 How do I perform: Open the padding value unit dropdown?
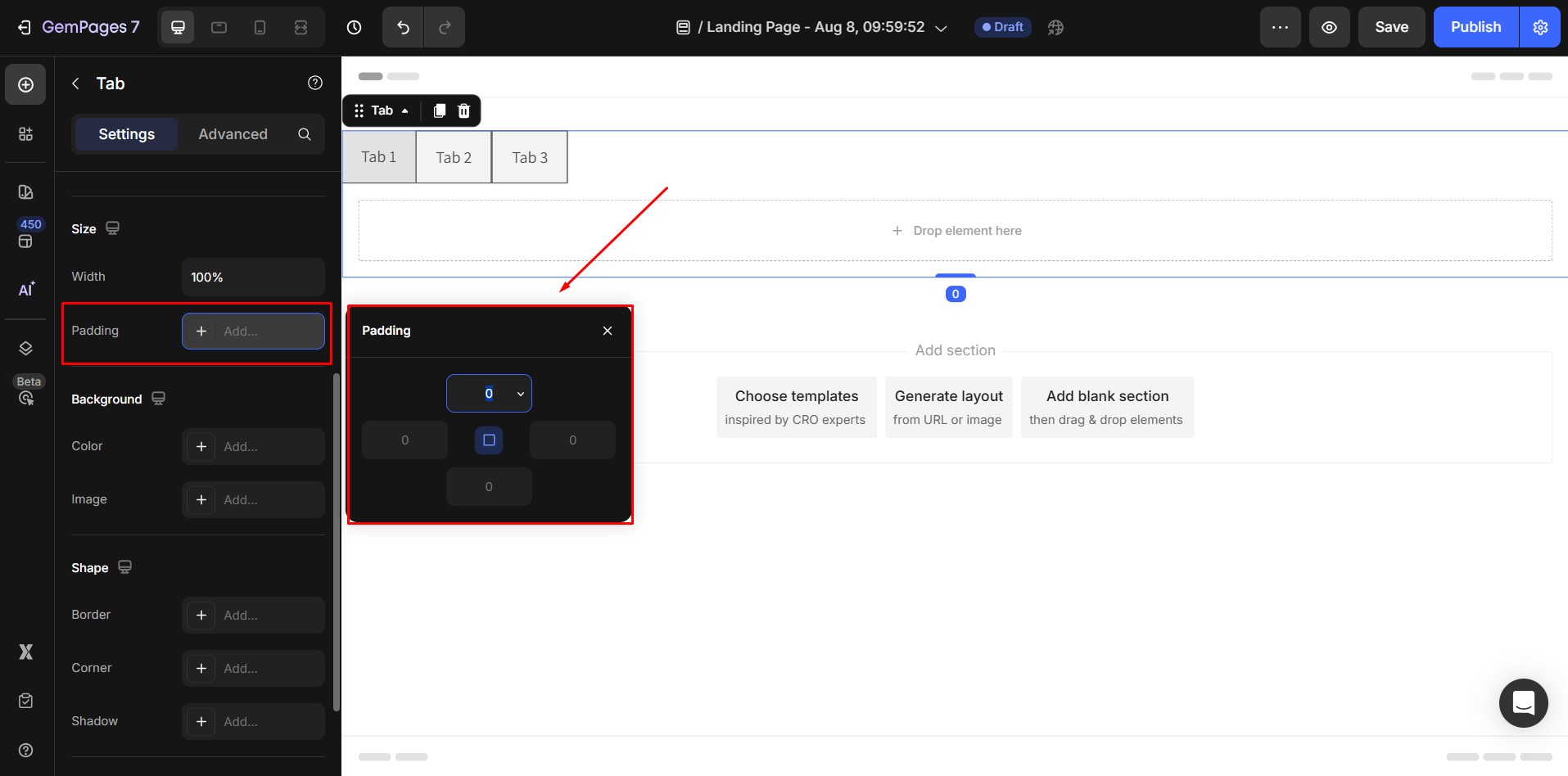(519, 394)
